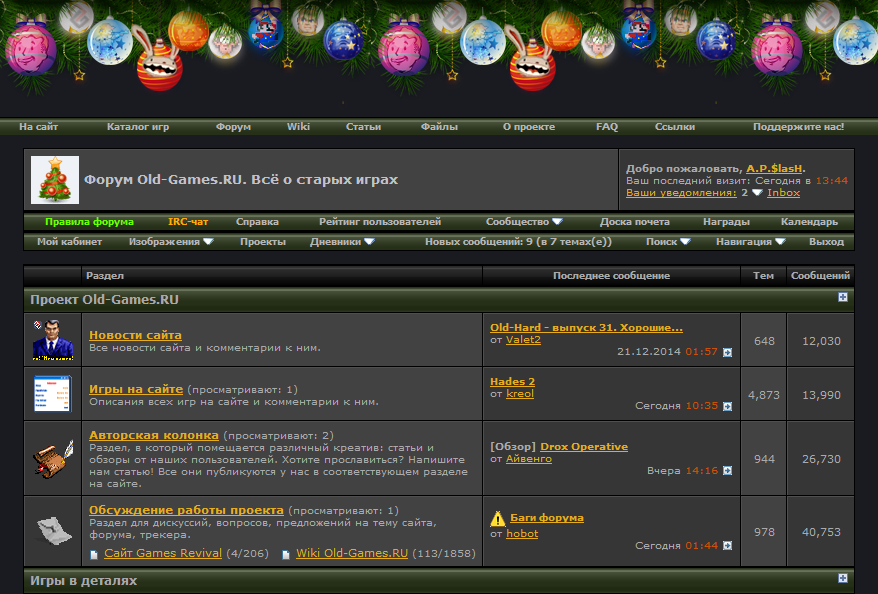
Task: Open the Игры на сайте section
Action: 136,389
